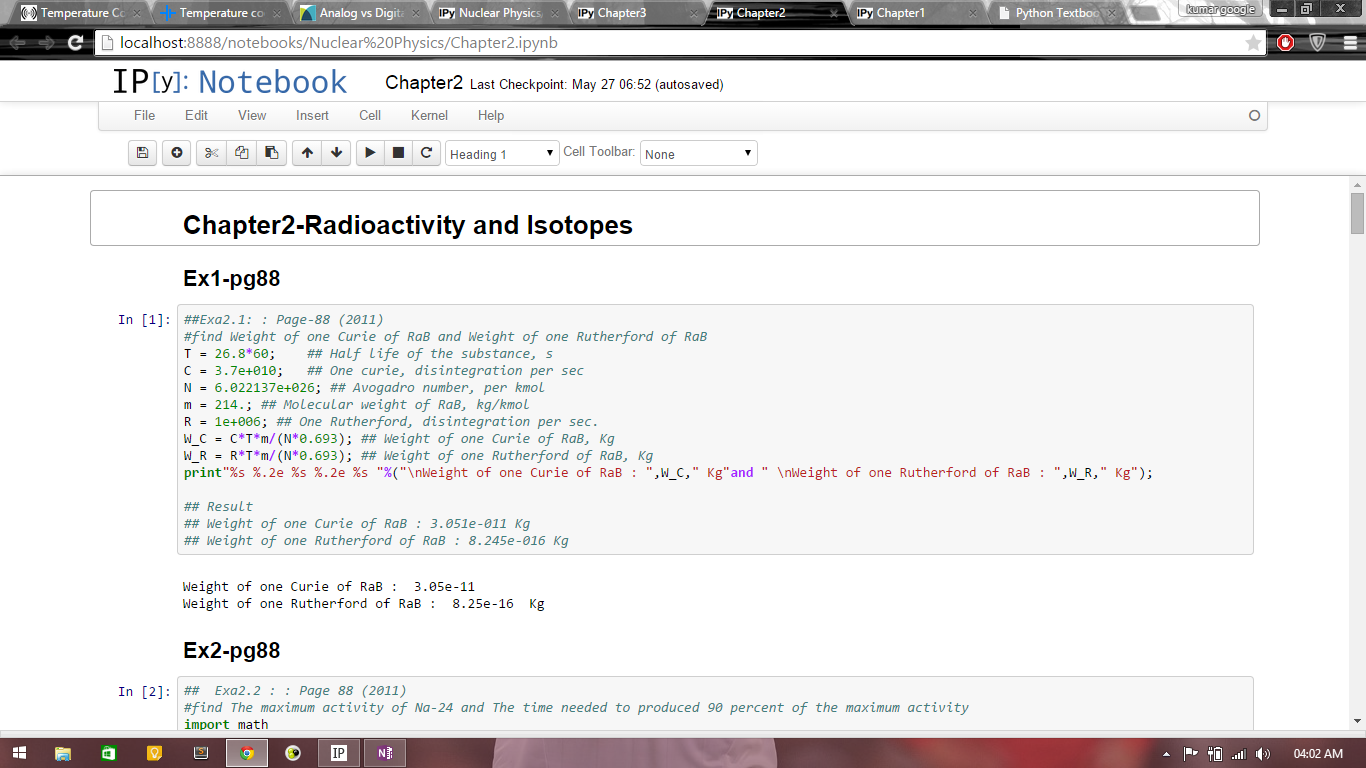Insert a new cell below using plus icon
This screenshot has width=1366, height=768.
(177, 153)
